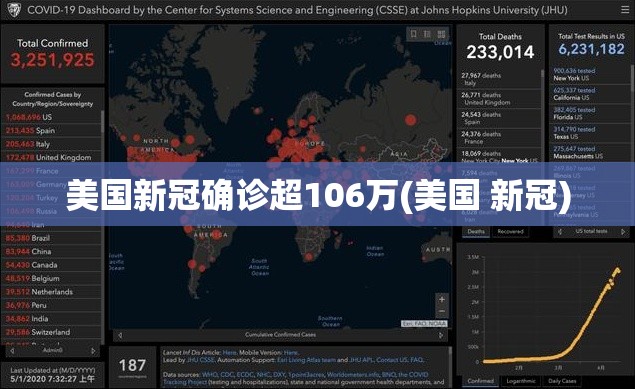The image size is (635, 389).
Task: Select the France 24,376 deaths row
Action: 499,138
